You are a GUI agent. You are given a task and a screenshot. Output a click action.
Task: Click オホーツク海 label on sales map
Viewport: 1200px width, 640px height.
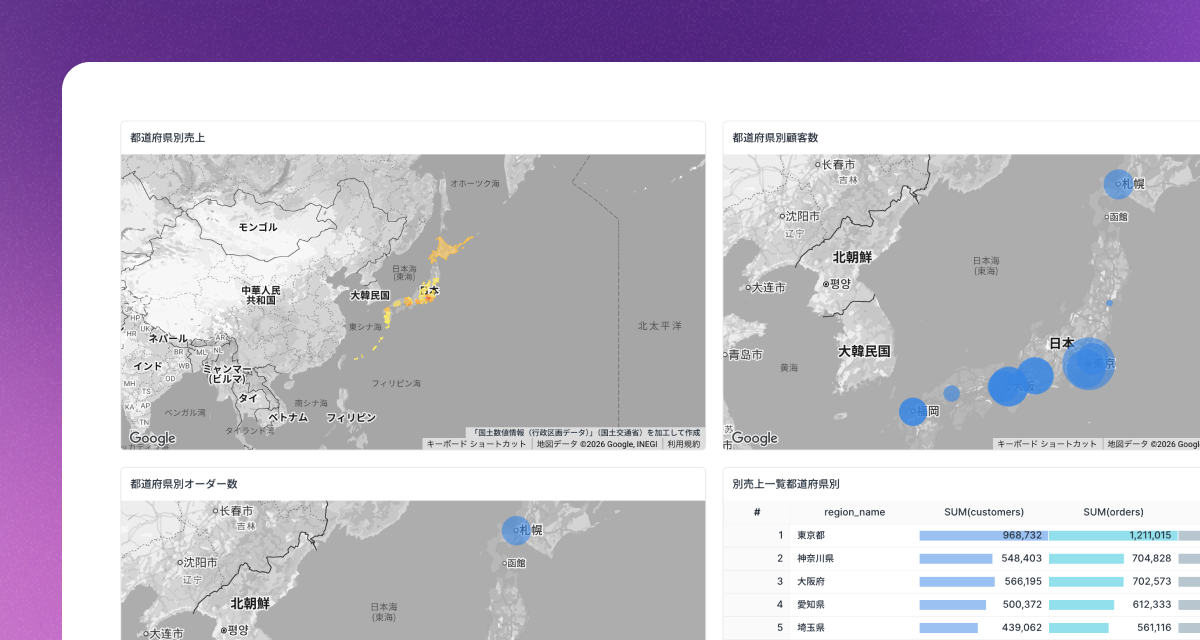click(x=474, y=183)
